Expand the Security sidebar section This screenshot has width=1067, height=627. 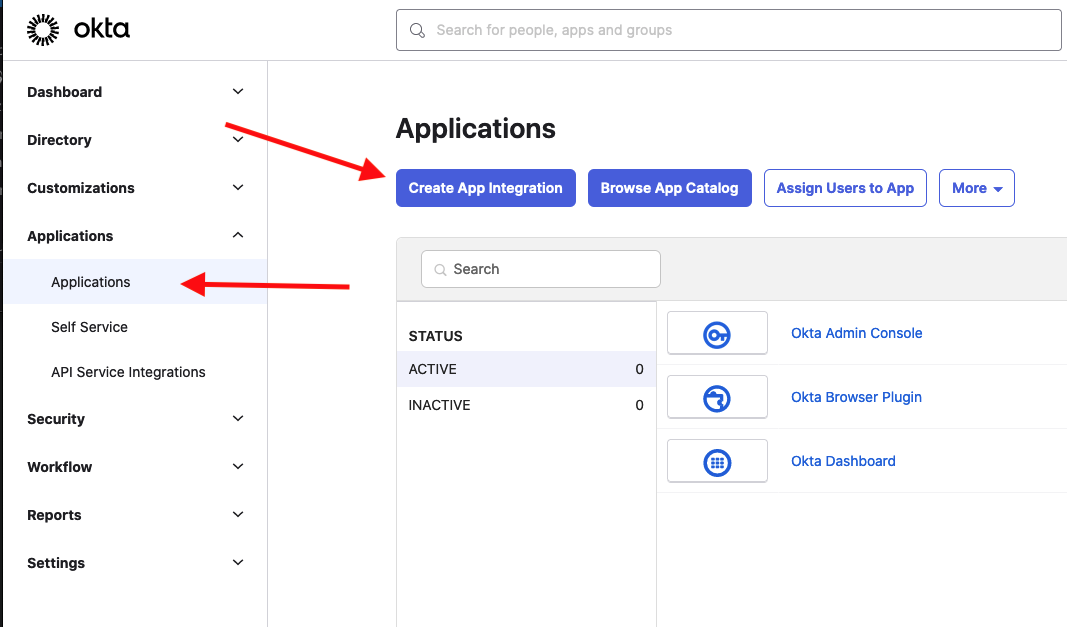237,419
